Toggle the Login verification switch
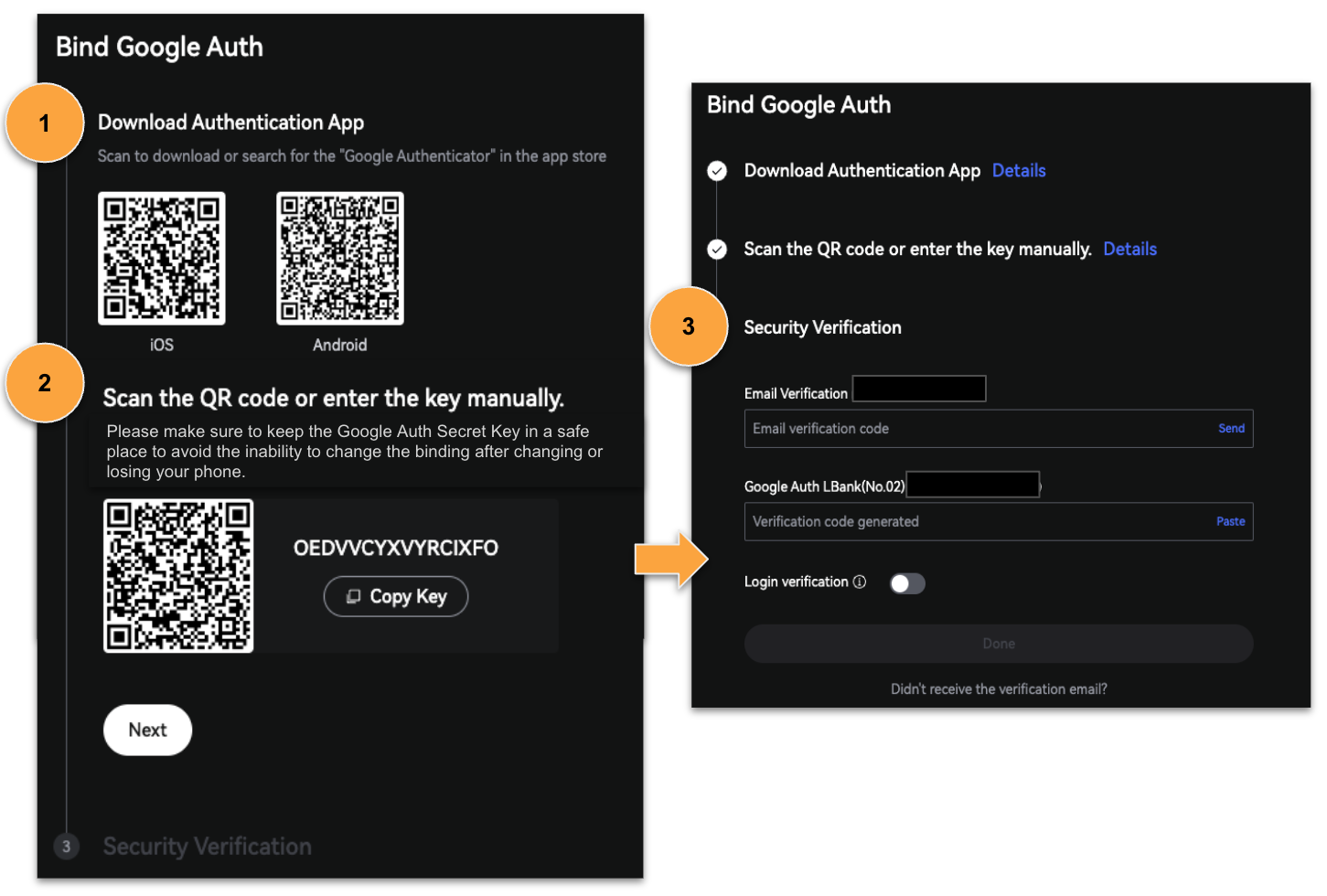Viewport: 1327px width, 896px height. click(x=907, y=583)
